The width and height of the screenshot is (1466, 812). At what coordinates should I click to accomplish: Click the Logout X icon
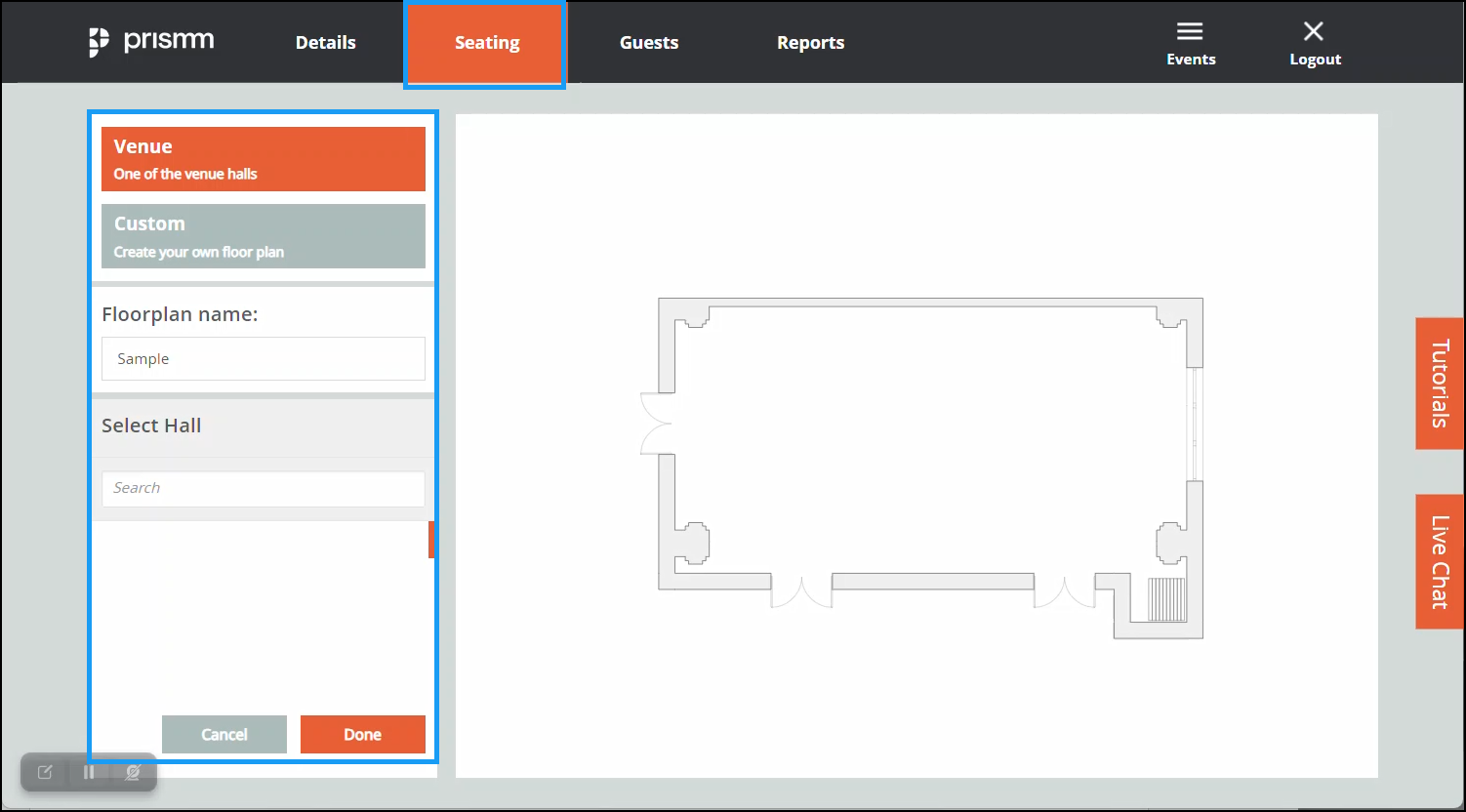click(x=1314, y=31)
